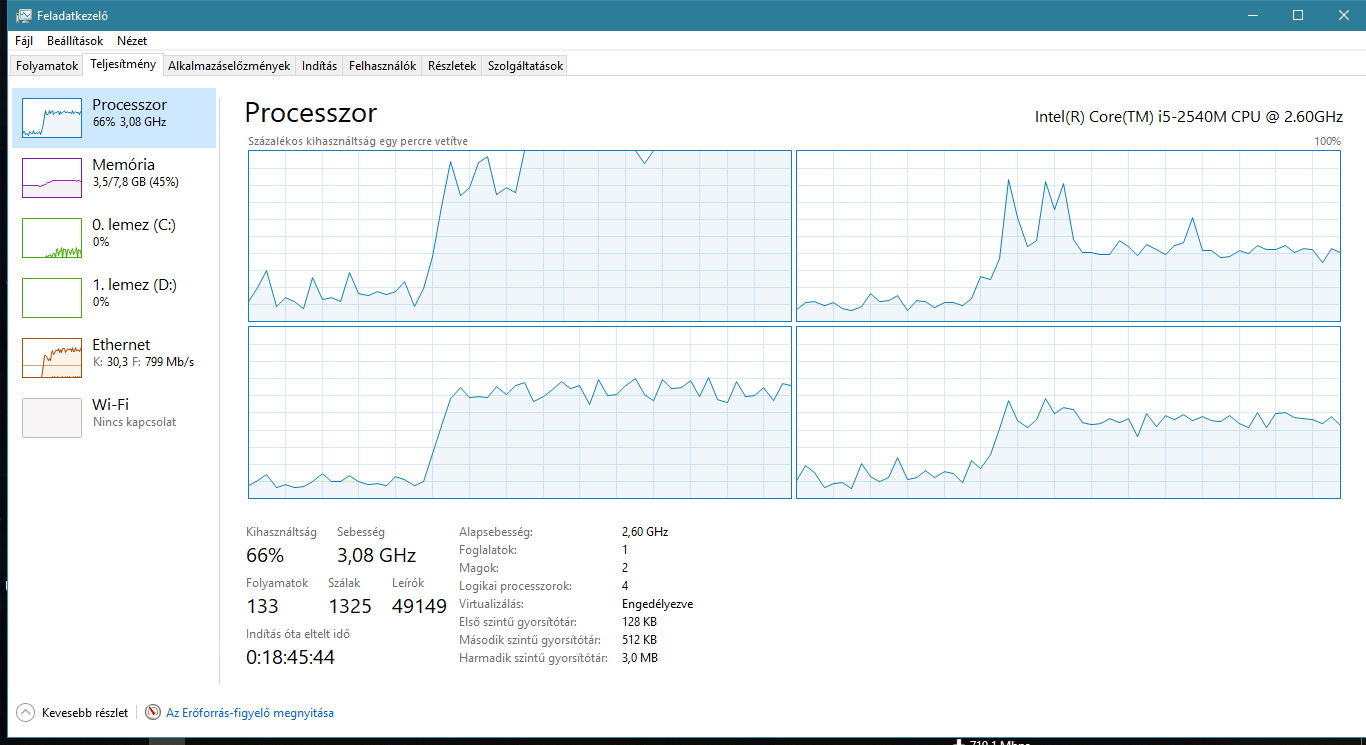Viewport: 1366px width, 745px height.
Task: Click the Logikai processzorok label
Action: (515, 586)
